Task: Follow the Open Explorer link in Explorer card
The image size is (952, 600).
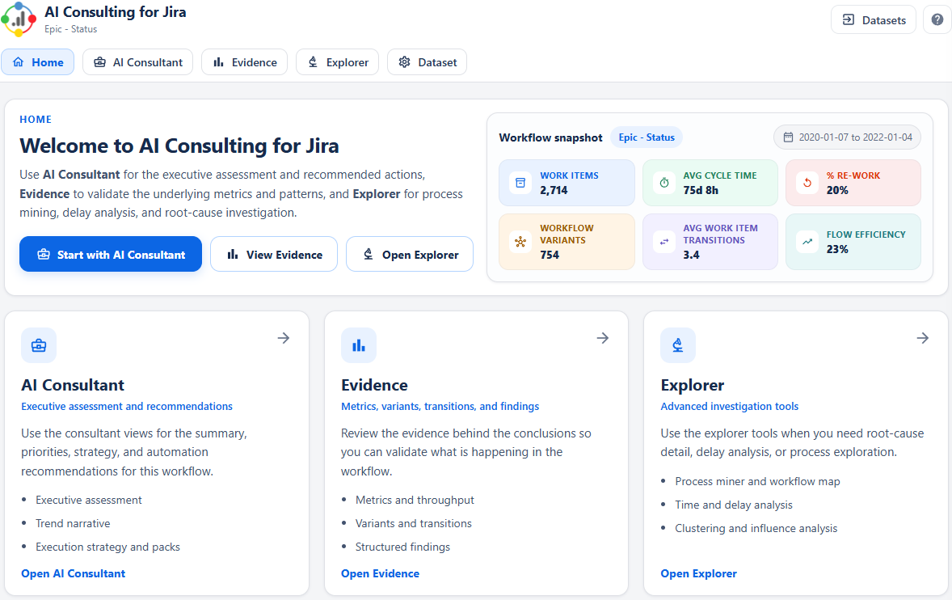Action: [699, 573]
